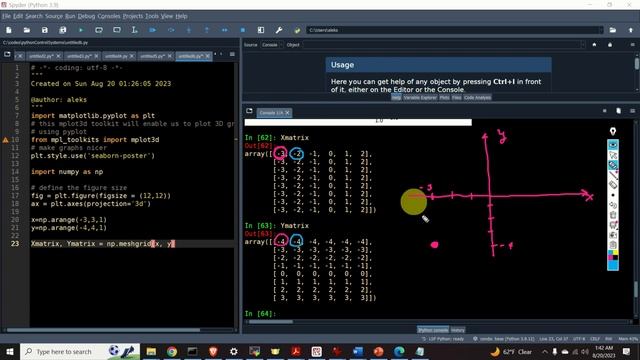The image size is (640, 360).
Task: Open the Source menu
Action: point(54,16)
